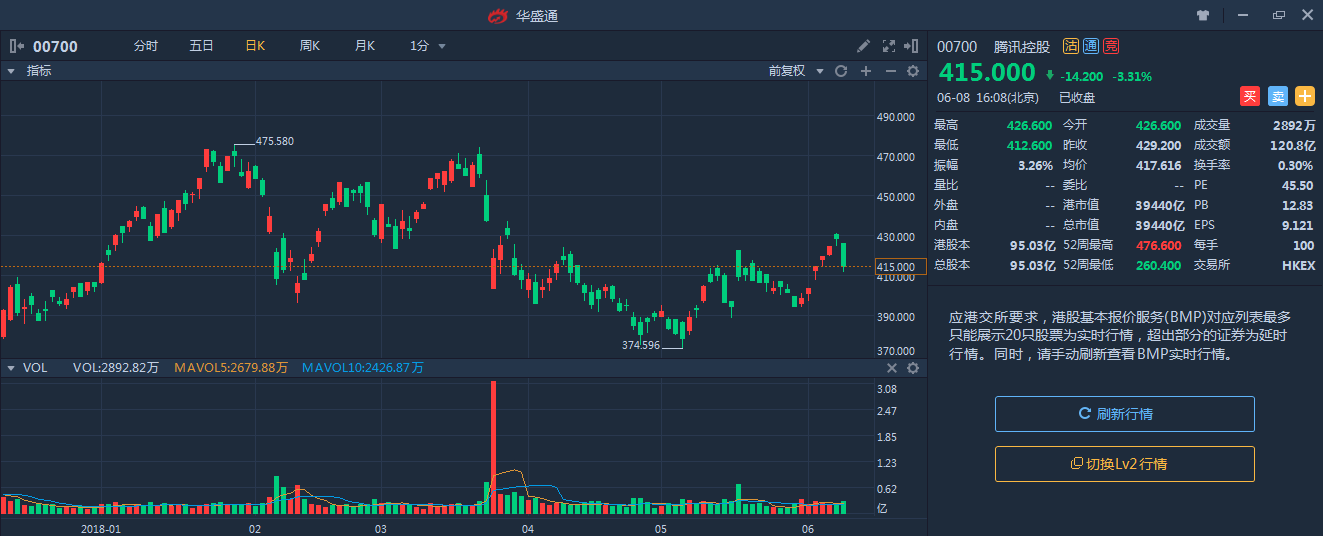Toggle the left panel collapse icon
The image size is (1323, 536).
17,46
